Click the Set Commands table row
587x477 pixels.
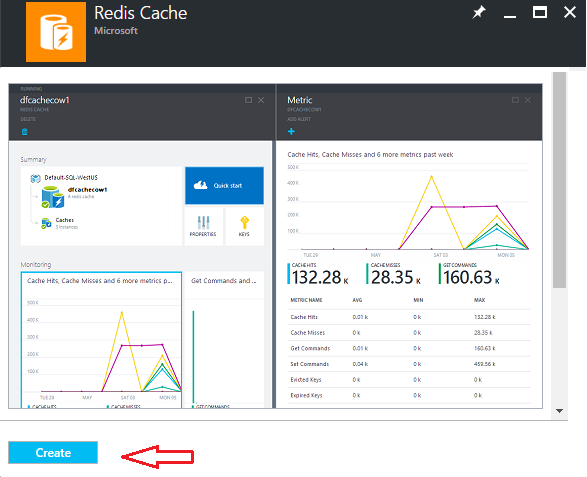click(409, 364)
